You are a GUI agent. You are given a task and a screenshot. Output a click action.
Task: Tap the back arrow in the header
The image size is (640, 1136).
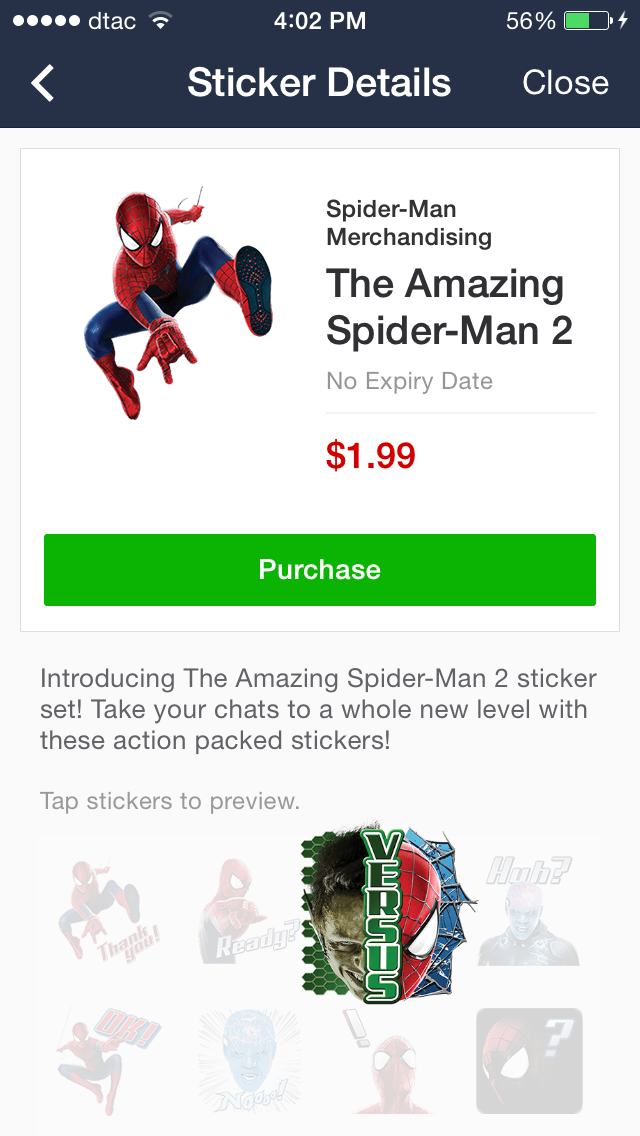click(43, 83)
